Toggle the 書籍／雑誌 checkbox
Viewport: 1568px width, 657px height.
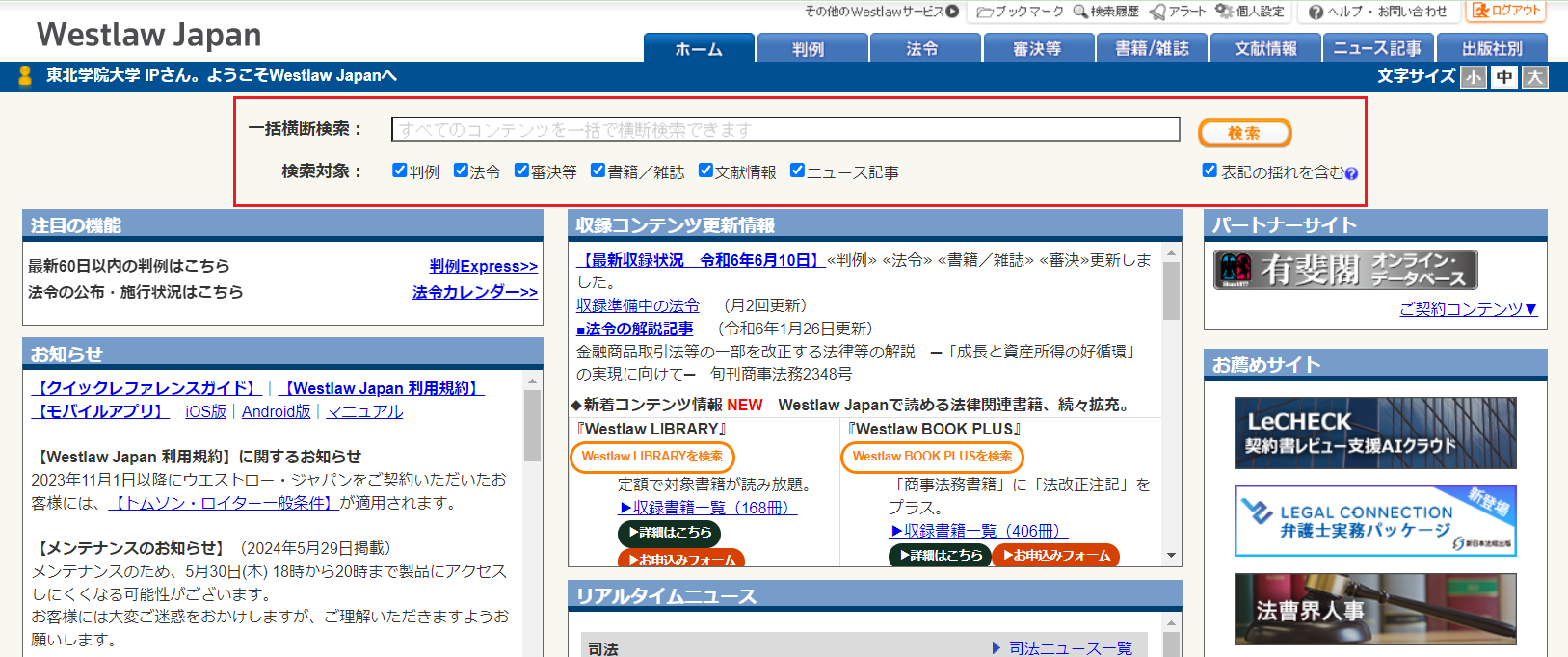(598, 171)
